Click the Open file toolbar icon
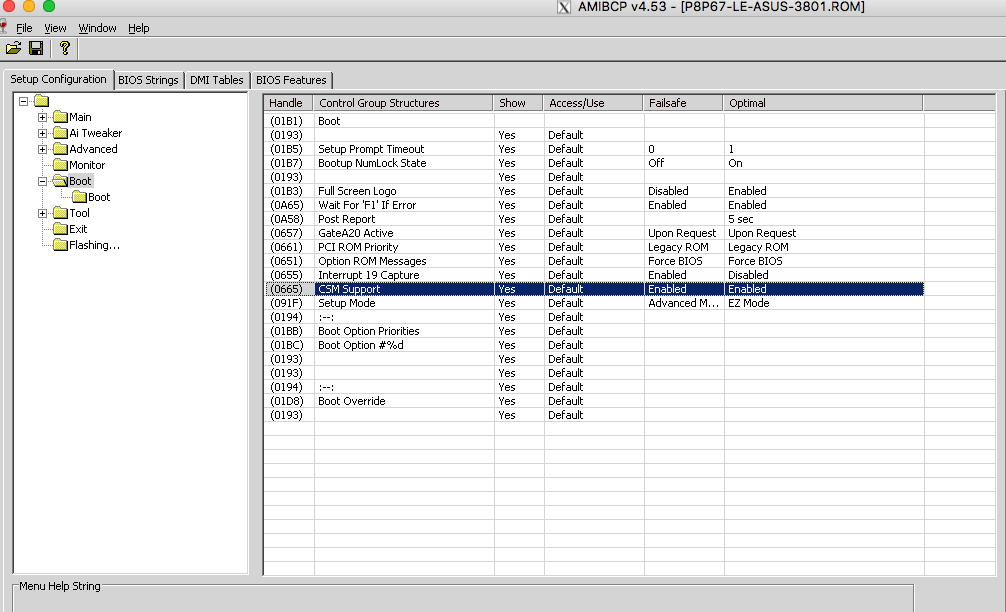The image size is (1006, 612). pos(13,48)
